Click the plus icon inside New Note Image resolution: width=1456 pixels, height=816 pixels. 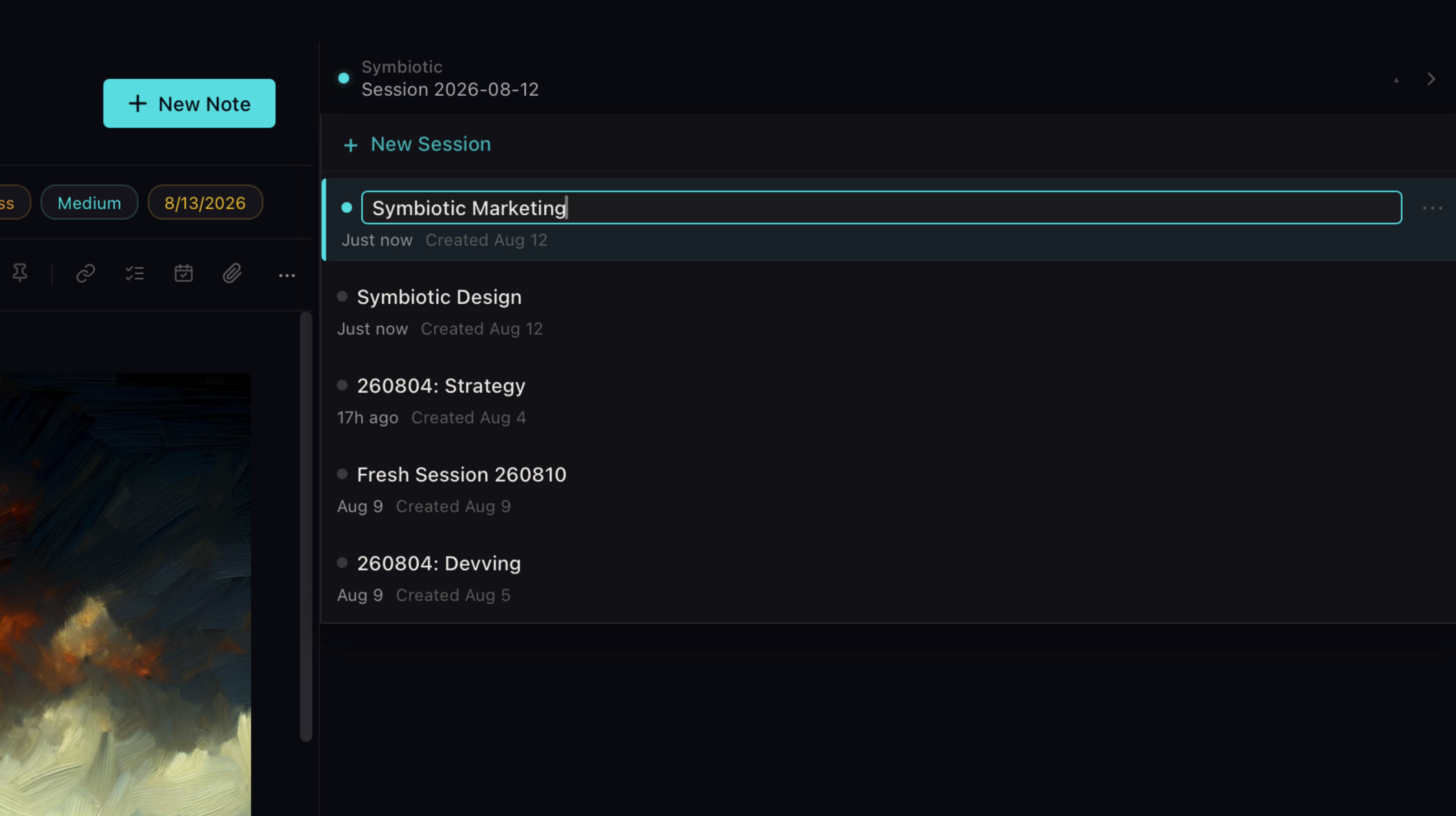click(137, 103)
